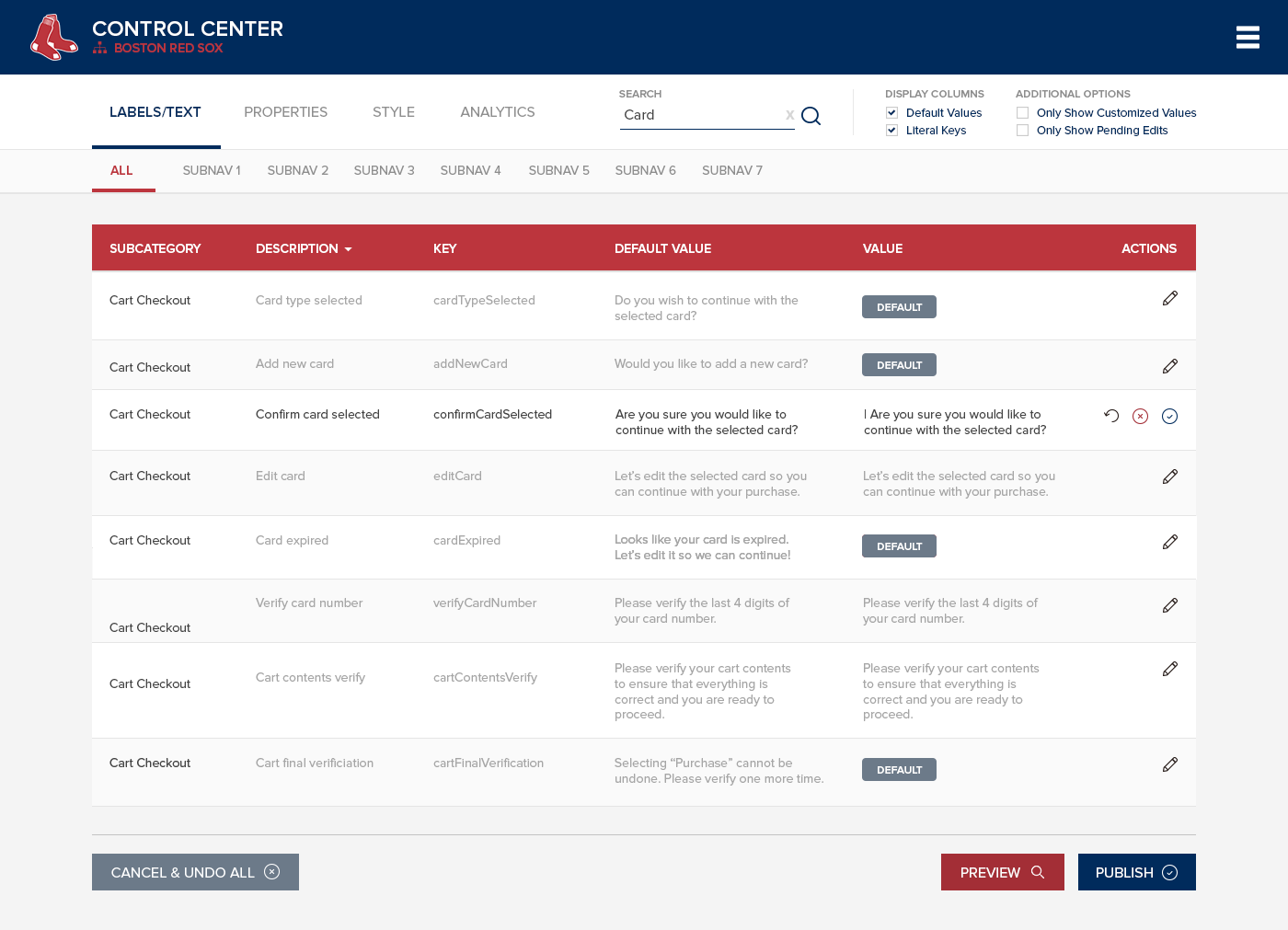Revert edit with undo arrow icon
Viewport: 1288px width, 930px height.
pyautogui.click(x=1111, y=416)
